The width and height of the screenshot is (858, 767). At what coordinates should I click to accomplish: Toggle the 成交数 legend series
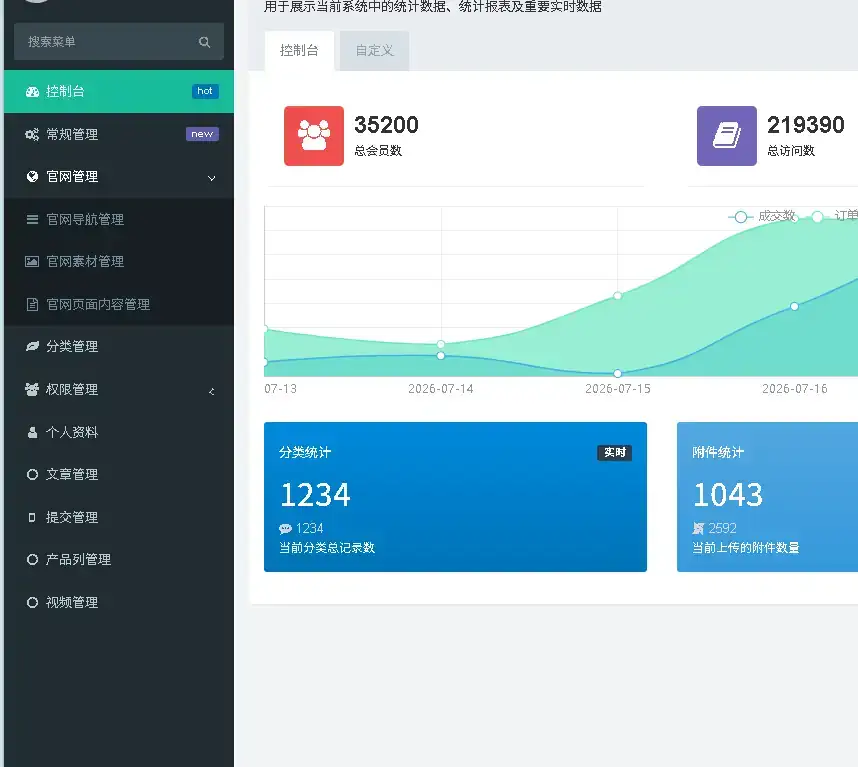click(762, 216)
